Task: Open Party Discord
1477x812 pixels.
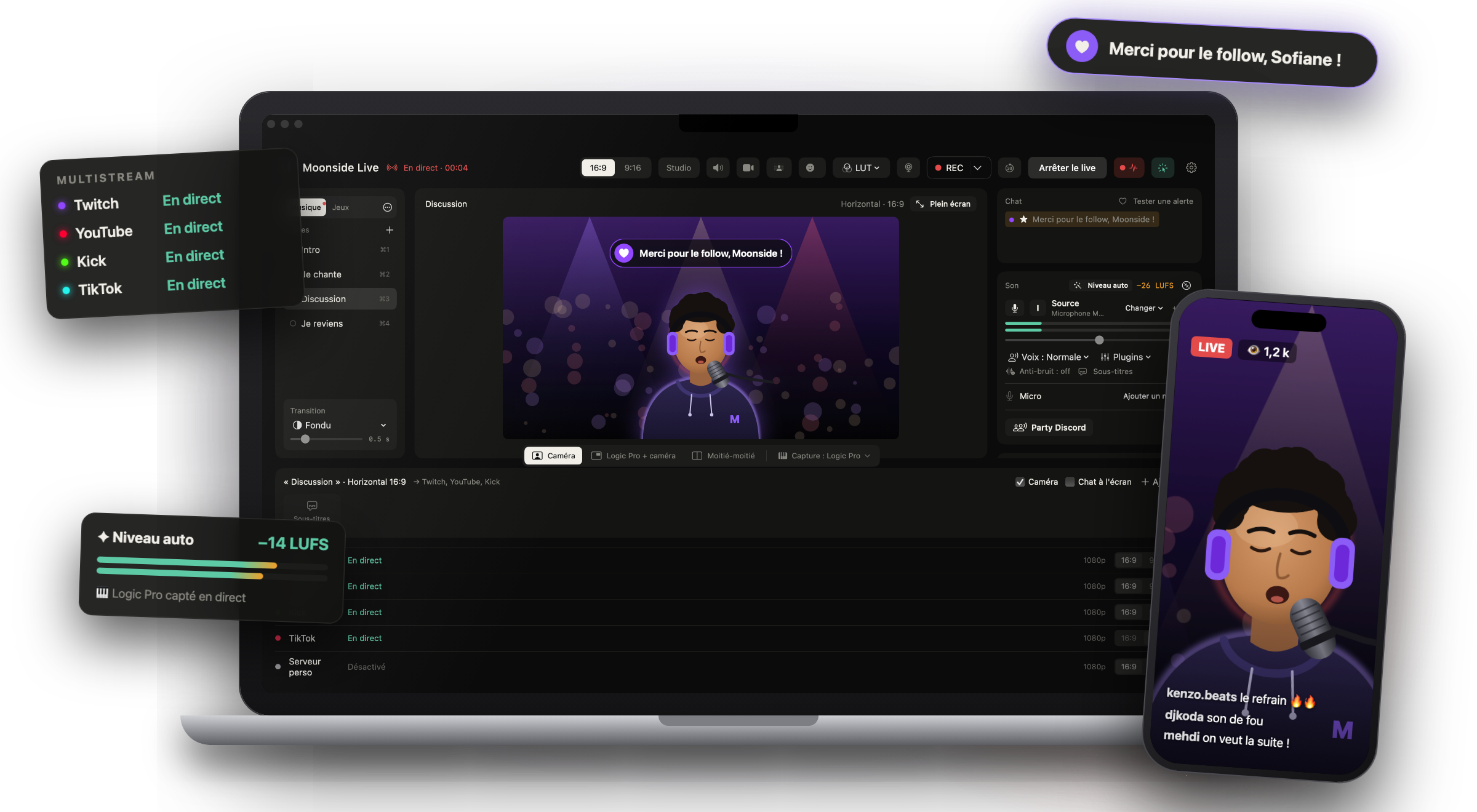Action: point(1049,428)
